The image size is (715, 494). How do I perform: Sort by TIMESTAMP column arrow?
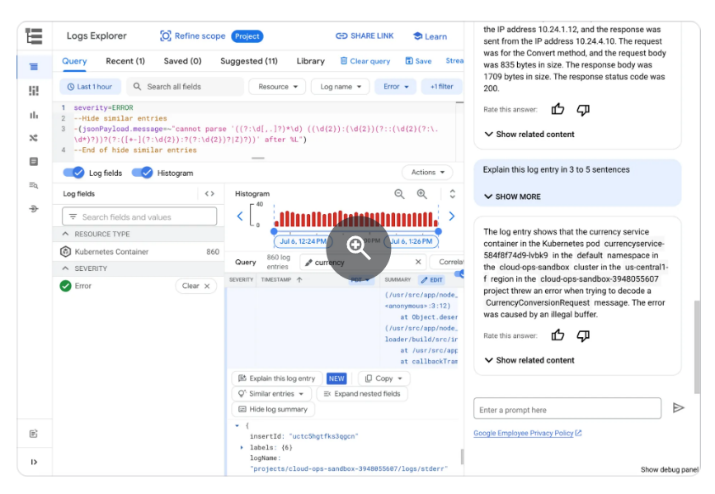click(300, 280)
